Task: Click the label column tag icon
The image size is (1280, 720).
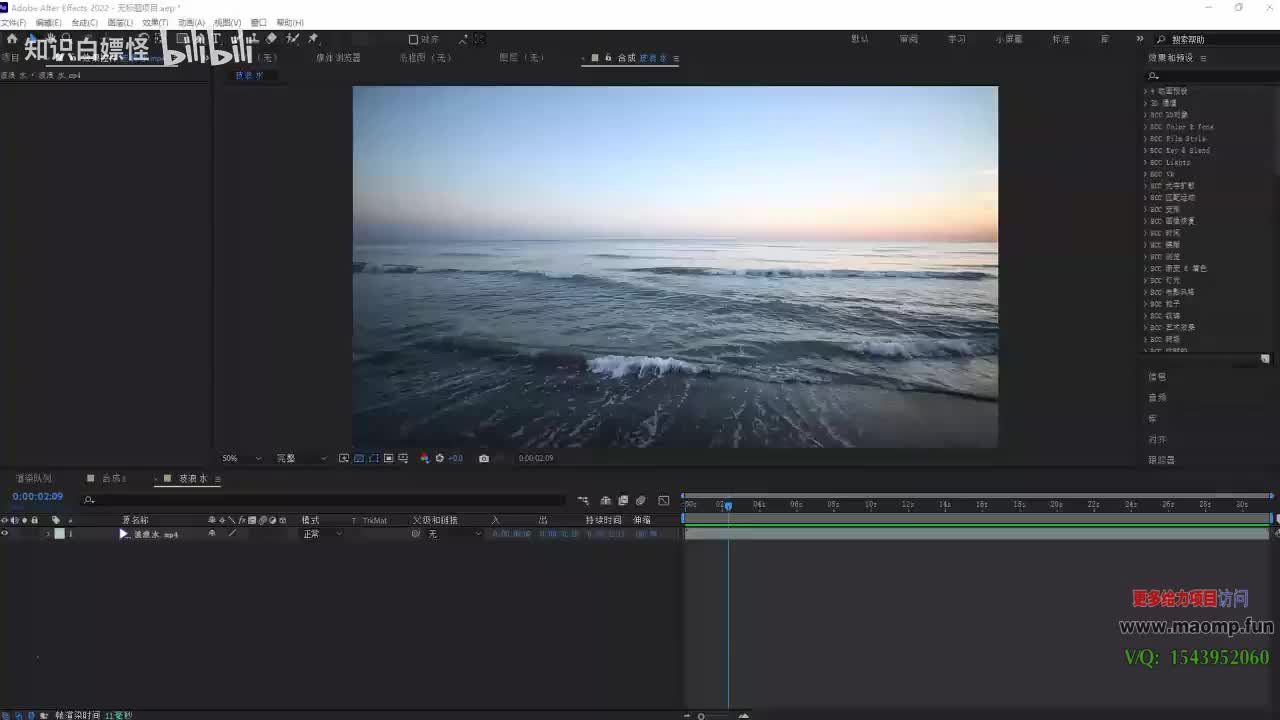Action: 56,520
